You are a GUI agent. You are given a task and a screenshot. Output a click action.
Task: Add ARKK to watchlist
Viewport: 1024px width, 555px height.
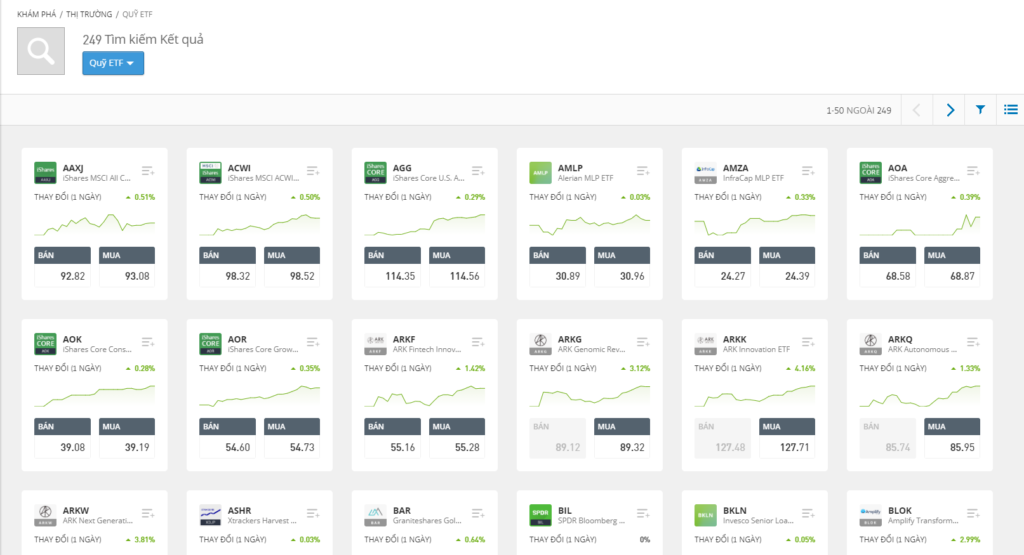(808, 342)
